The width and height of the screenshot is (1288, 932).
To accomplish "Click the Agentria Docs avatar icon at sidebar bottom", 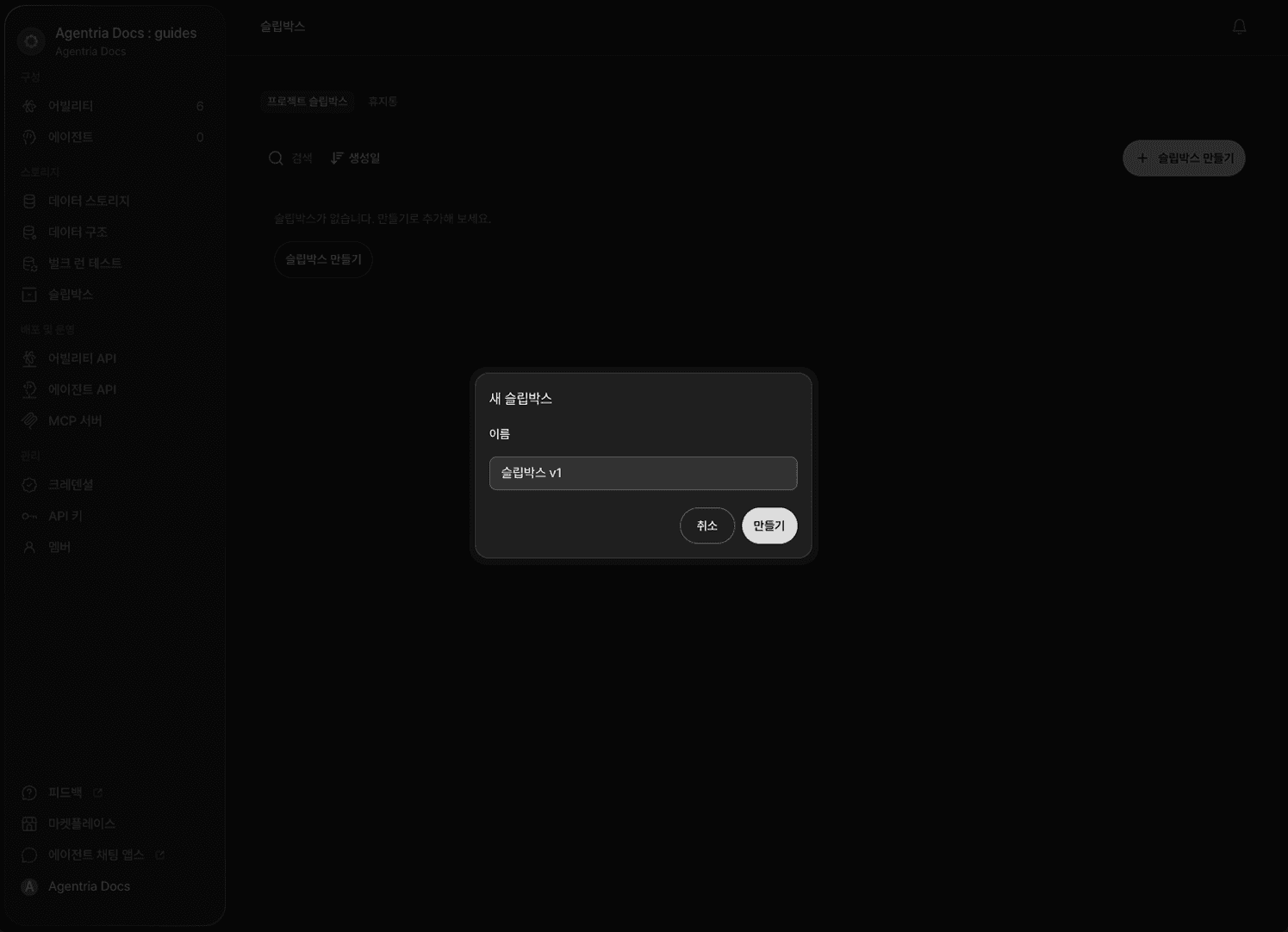I will coord(29,886).
